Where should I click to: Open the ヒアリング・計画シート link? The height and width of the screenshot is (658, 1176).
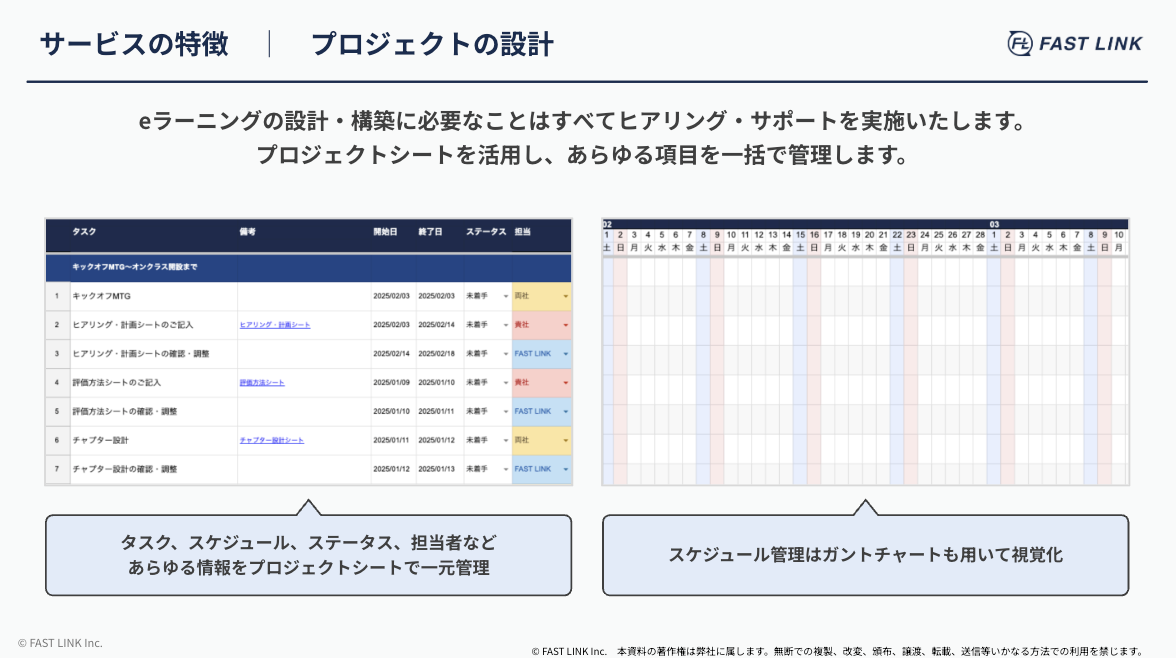(274, 325)
